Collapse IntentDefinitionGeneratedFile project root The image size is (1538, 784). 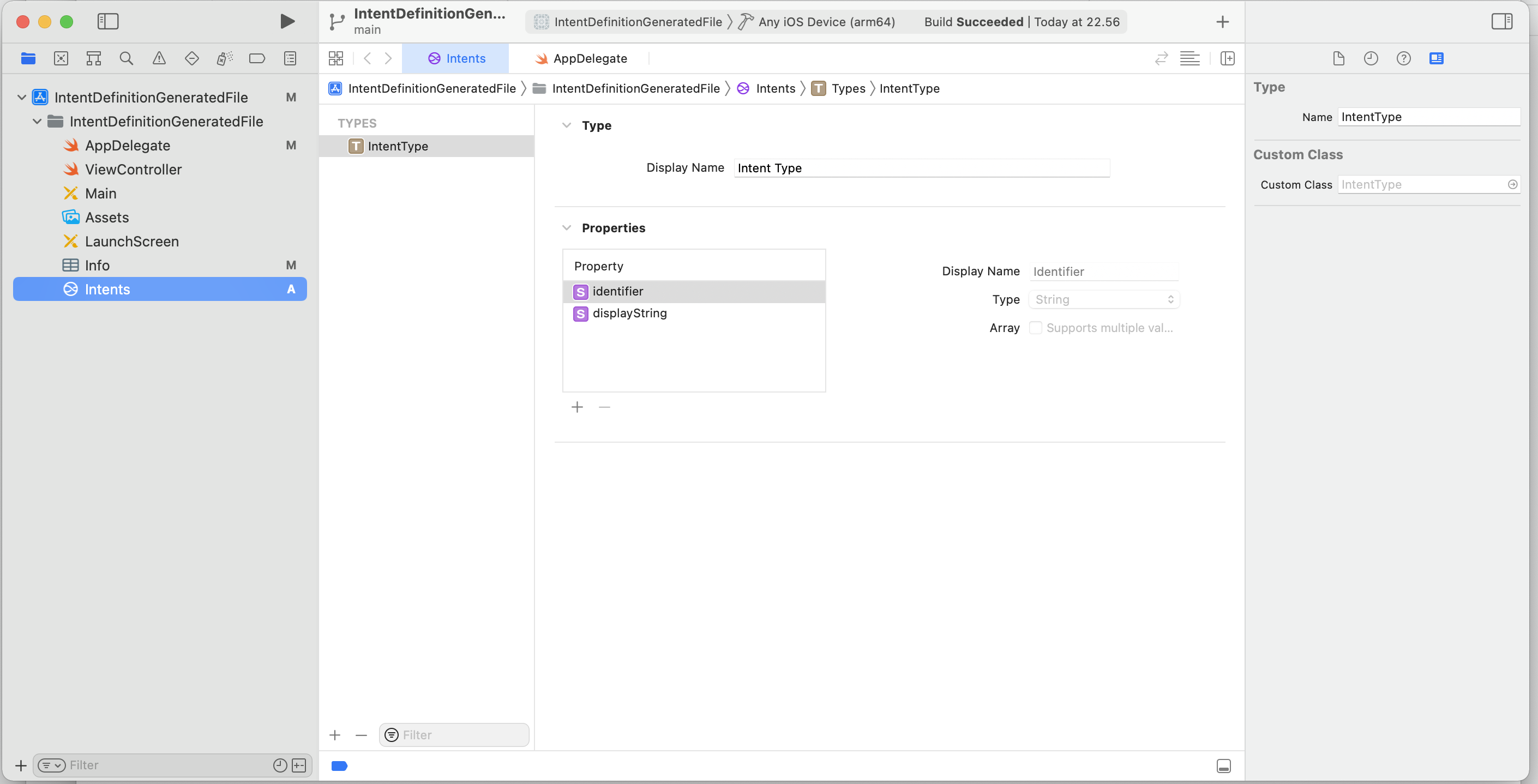(x=22, y=97)
